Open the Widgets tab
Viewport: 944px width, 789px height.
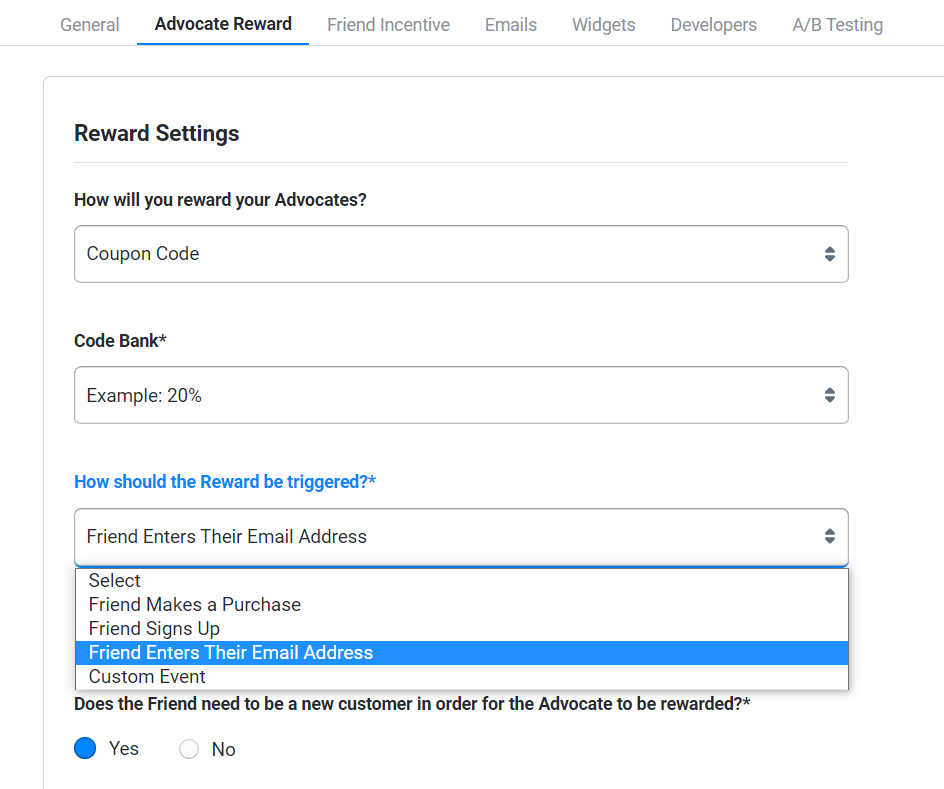(x=603, y=25)
